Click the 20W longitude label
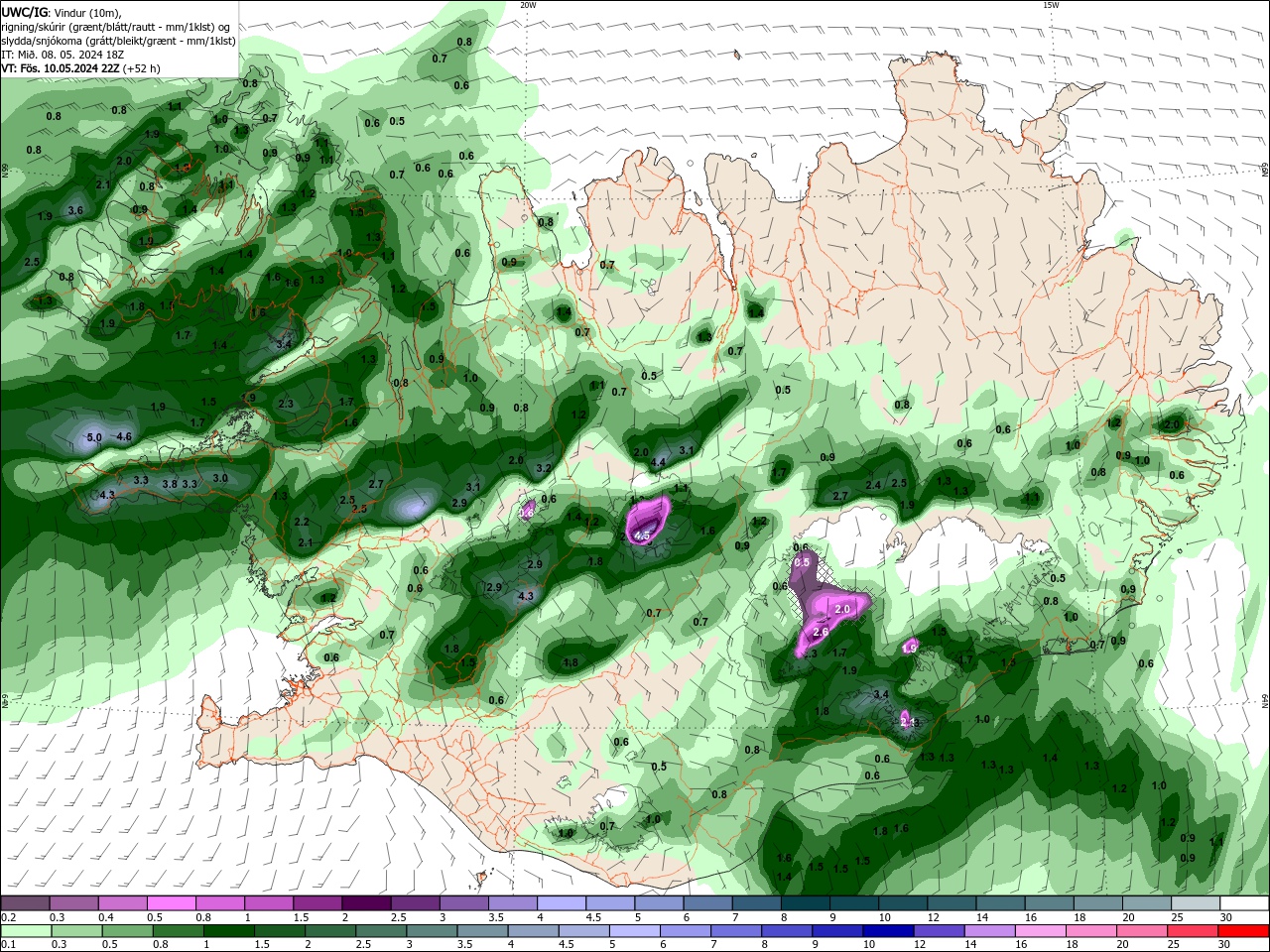This screenshot has width=1270, height=952. coord(528,5)
